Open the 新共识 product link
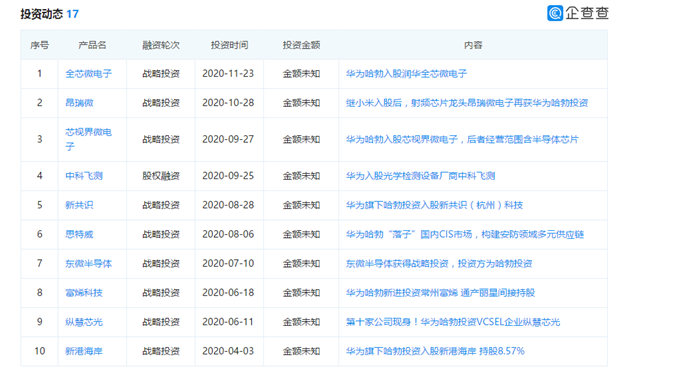This screenshot has height=372, width=682. tap(79, 205)
